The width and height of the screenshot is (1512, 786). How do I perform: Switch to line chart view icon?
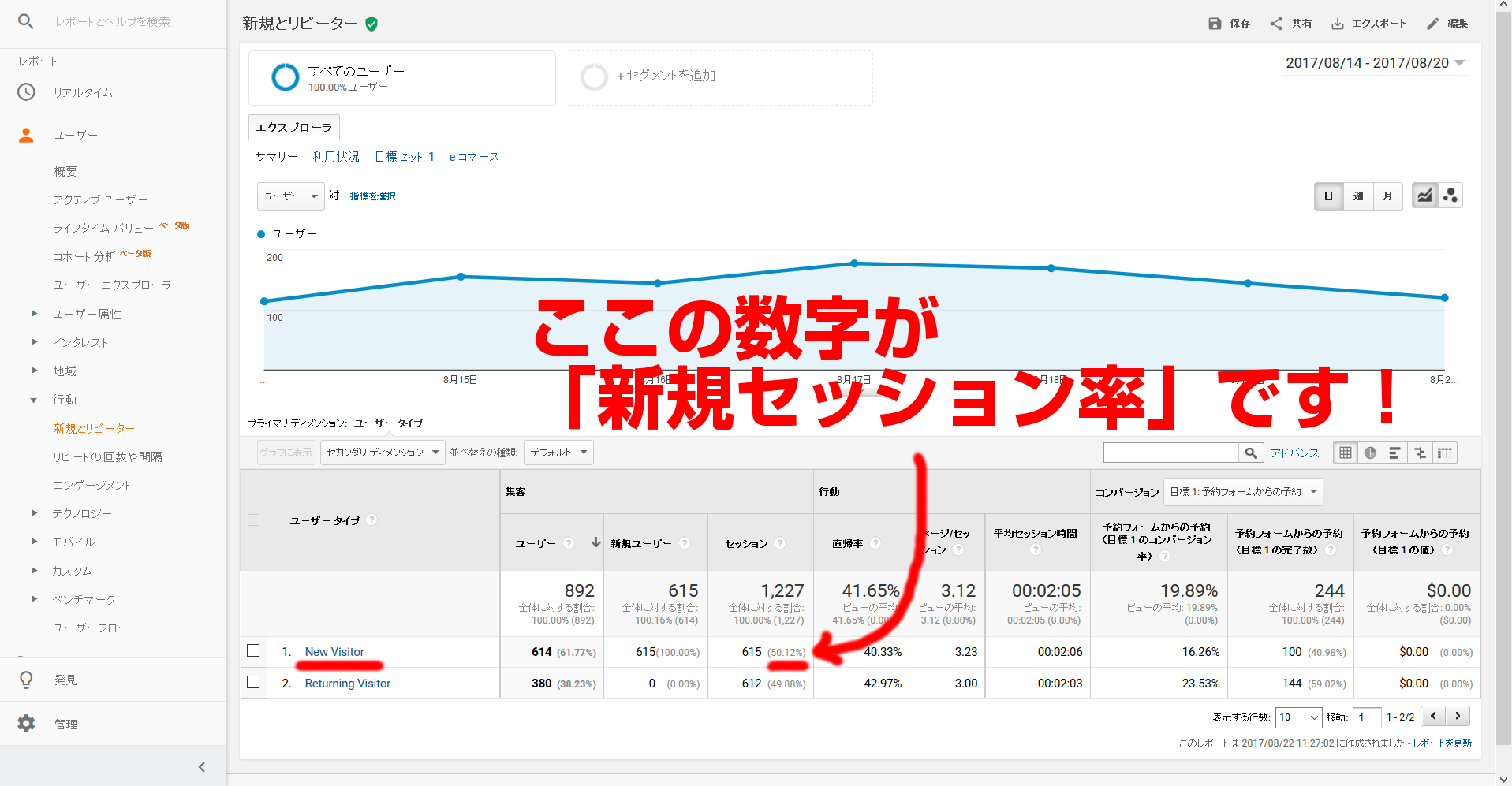1424,196
